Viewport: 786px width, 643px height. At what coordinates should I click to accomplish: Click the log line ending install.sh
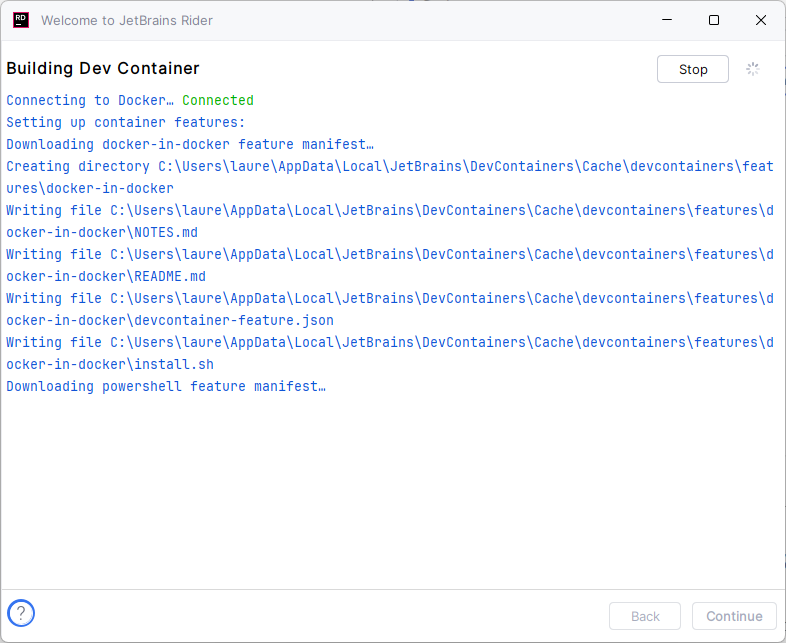point(389,353)
